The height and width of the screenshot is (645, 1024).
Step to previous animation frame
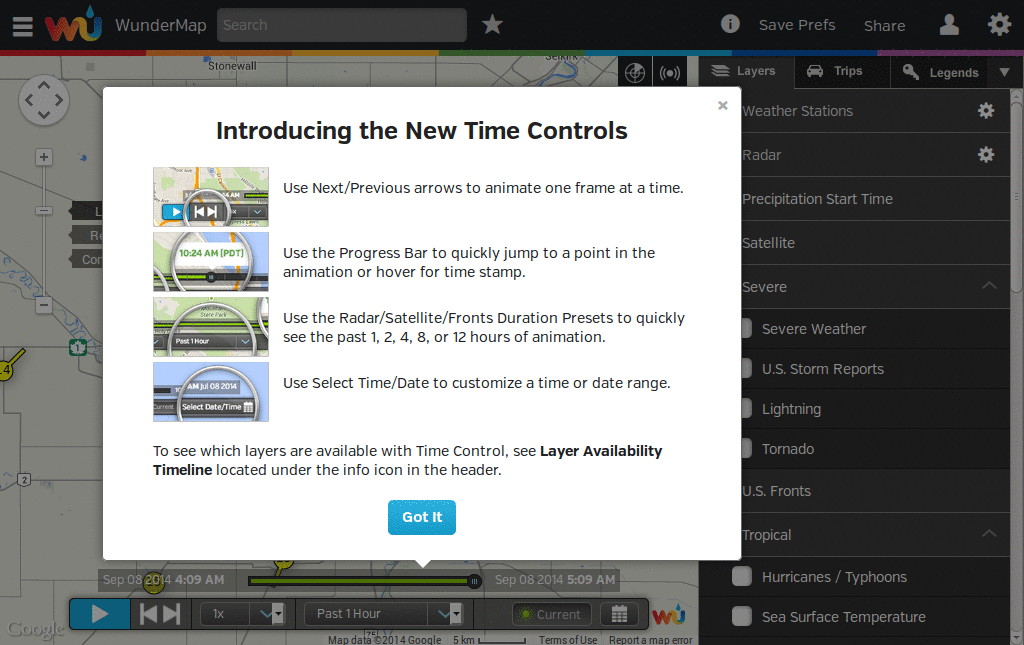point(148,614)
